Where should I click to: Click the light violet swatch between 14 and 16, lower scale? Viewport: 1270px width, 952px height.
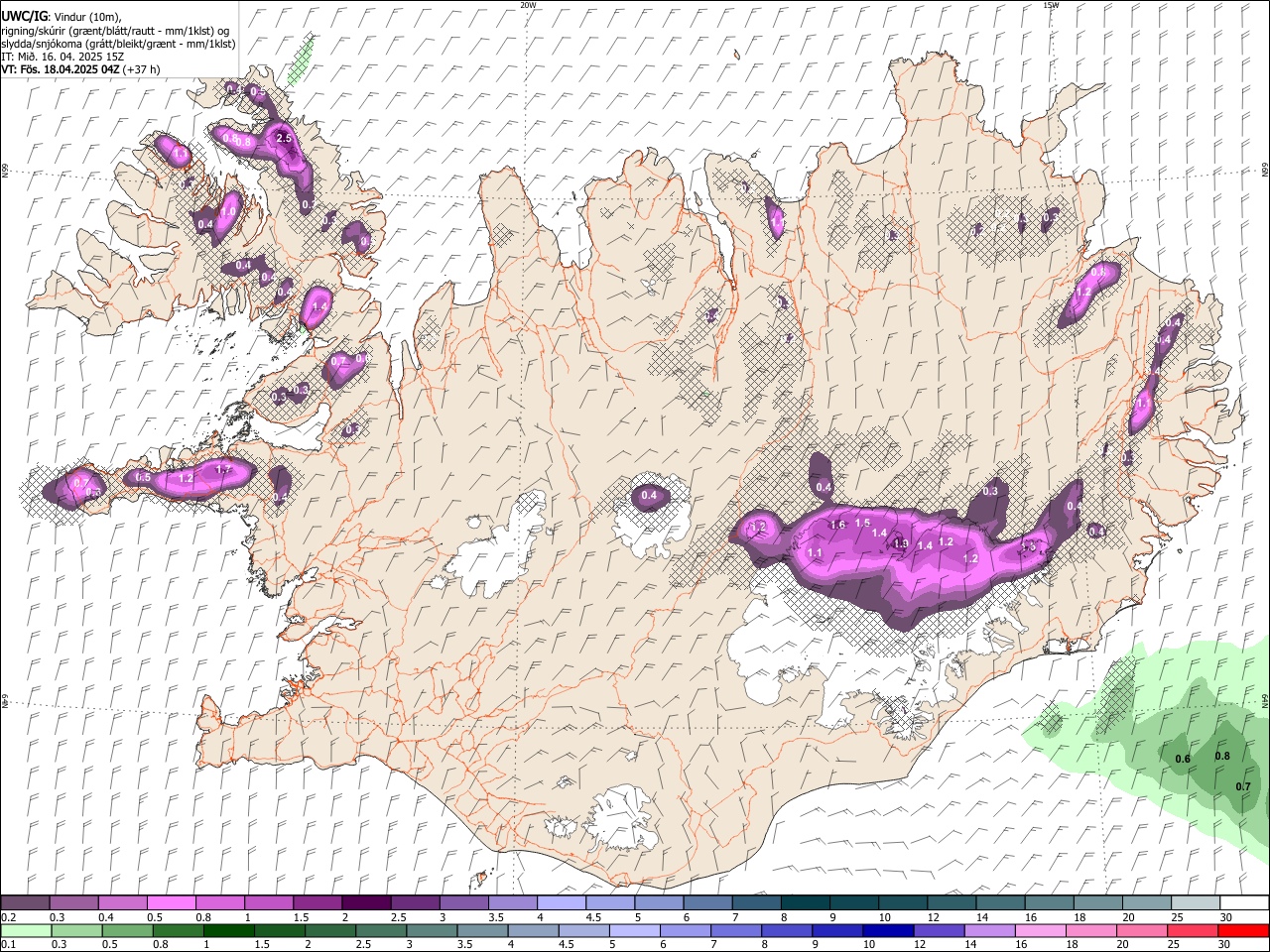988,930
